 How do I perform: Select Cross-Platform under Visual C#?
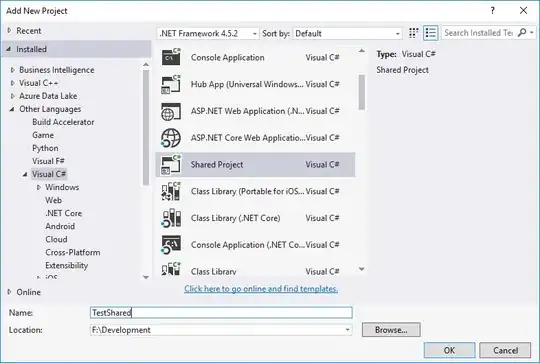[x=73, y=252]
